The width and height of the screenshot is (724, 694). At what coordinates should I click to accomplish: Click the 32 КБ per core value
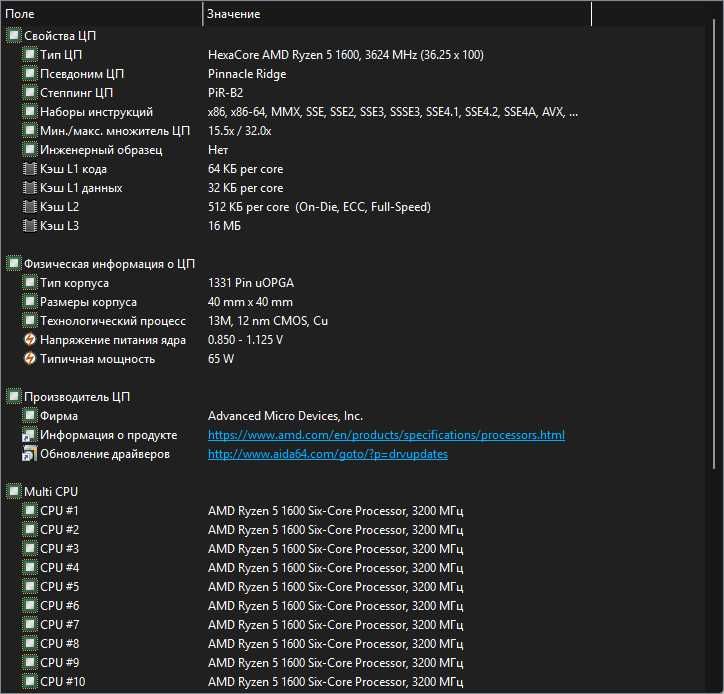[246, 187]
